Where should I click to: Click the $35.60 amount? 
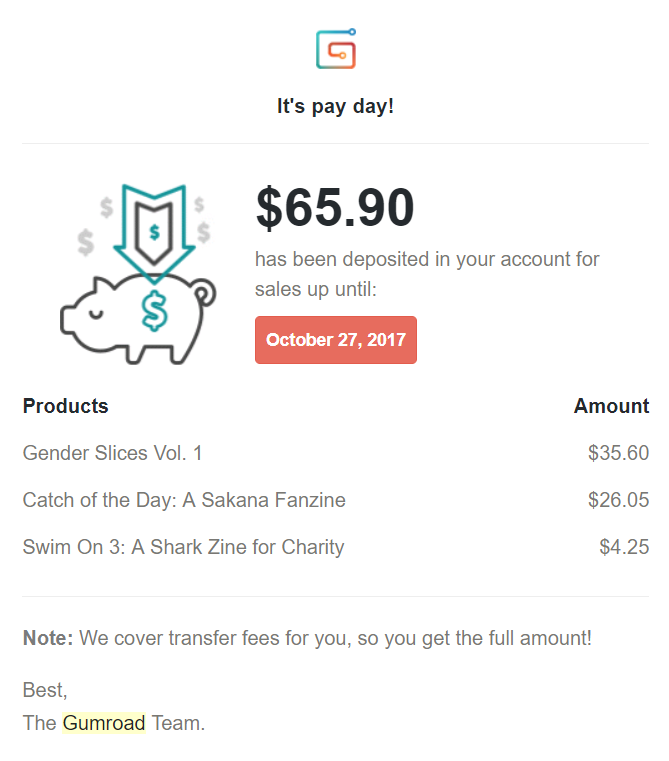618,453
